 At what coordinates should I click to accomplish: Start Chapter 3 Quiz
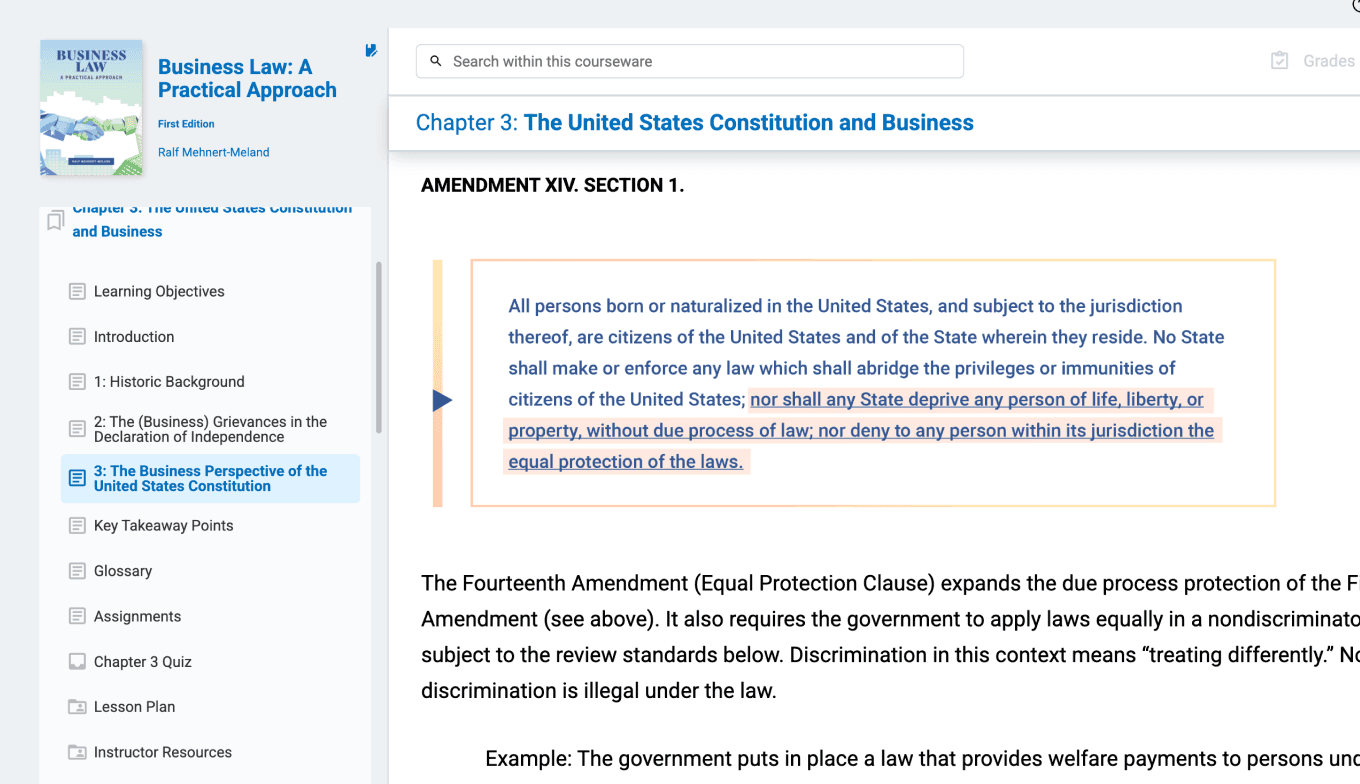tap(142, 661)
